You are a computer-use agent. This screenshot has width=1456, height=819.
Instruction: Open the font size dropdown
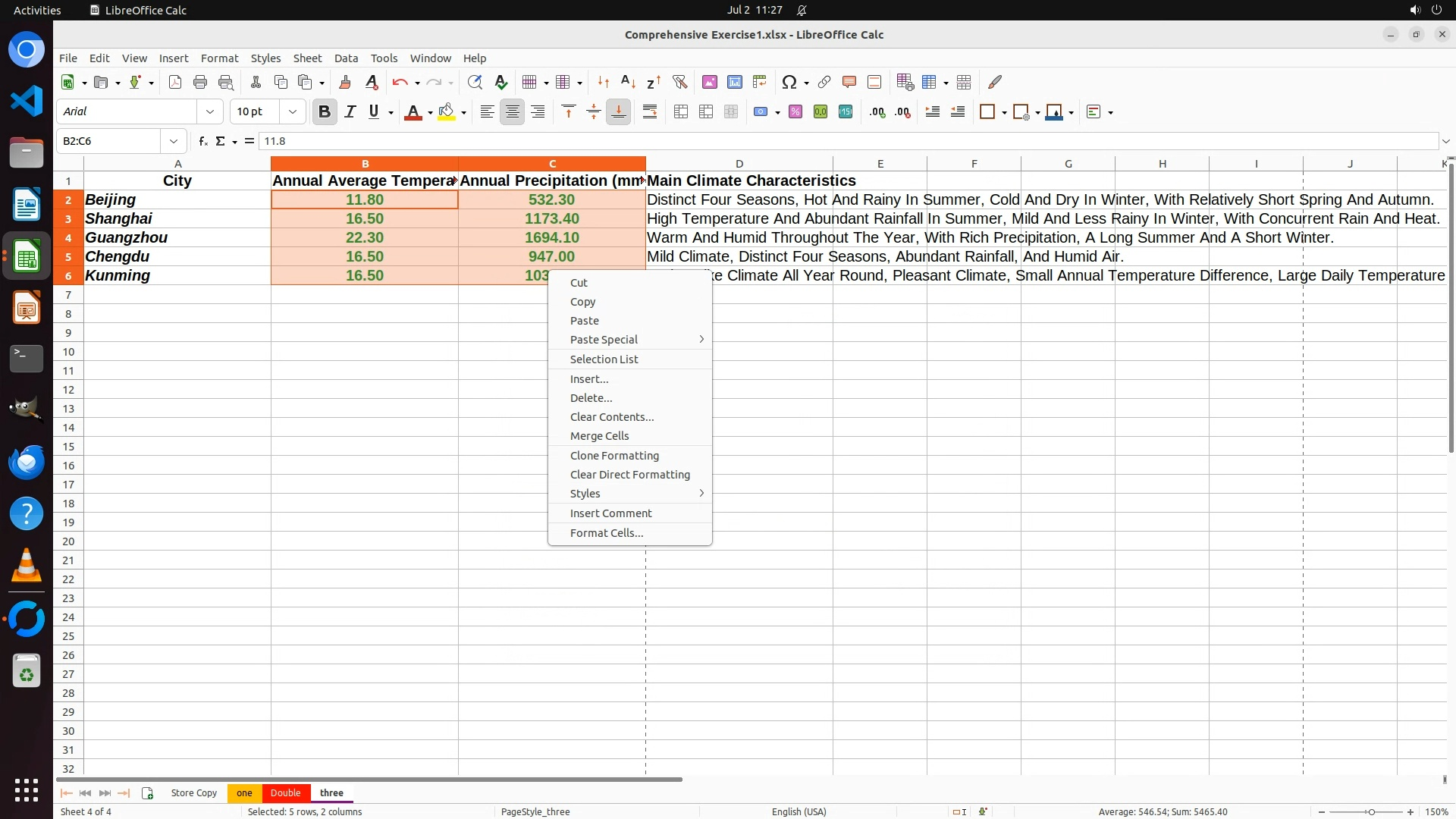coord(293,112)
